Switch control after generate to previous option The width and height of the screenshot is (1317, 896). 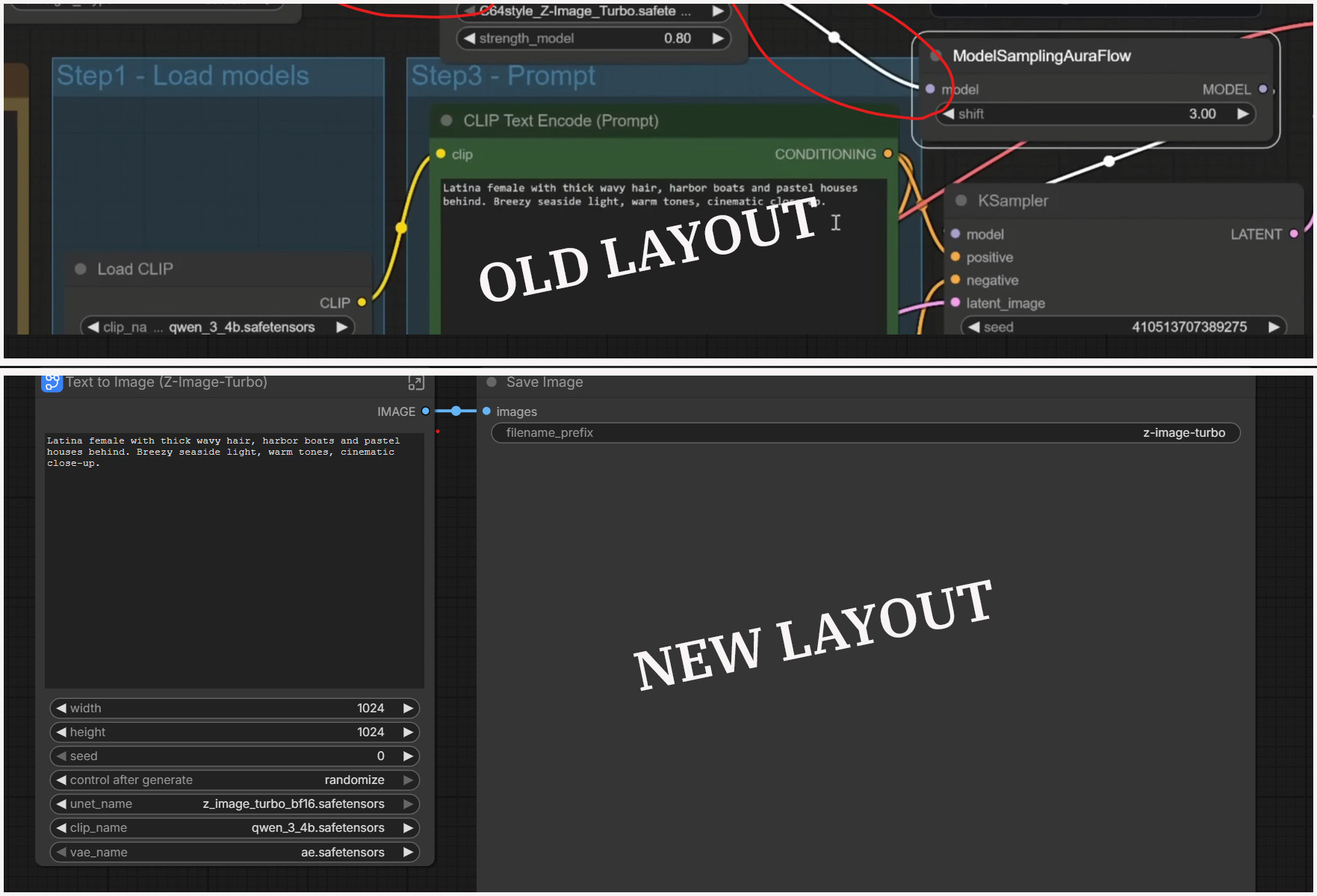[61, 780]
